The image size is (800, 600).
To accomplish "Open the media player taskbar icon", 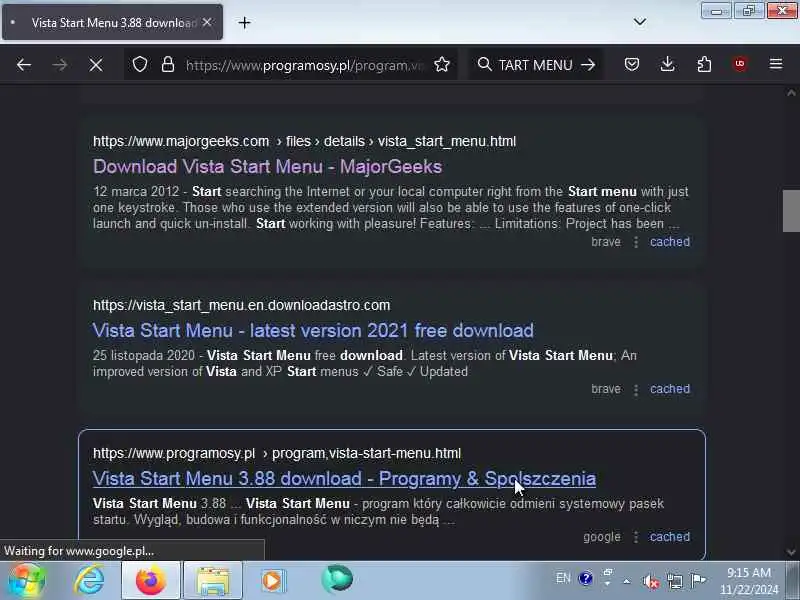I will tap(273, 581).
